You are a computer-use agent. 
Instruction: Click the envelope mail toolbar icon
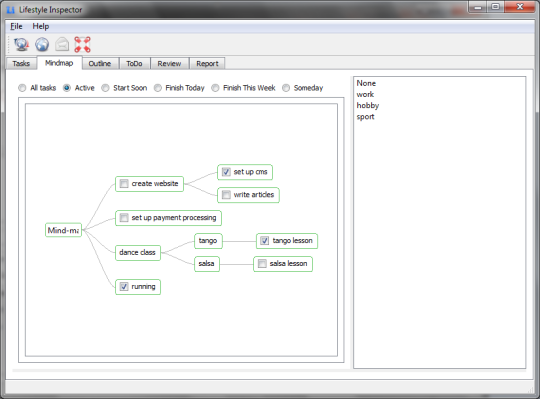point(62,44)
